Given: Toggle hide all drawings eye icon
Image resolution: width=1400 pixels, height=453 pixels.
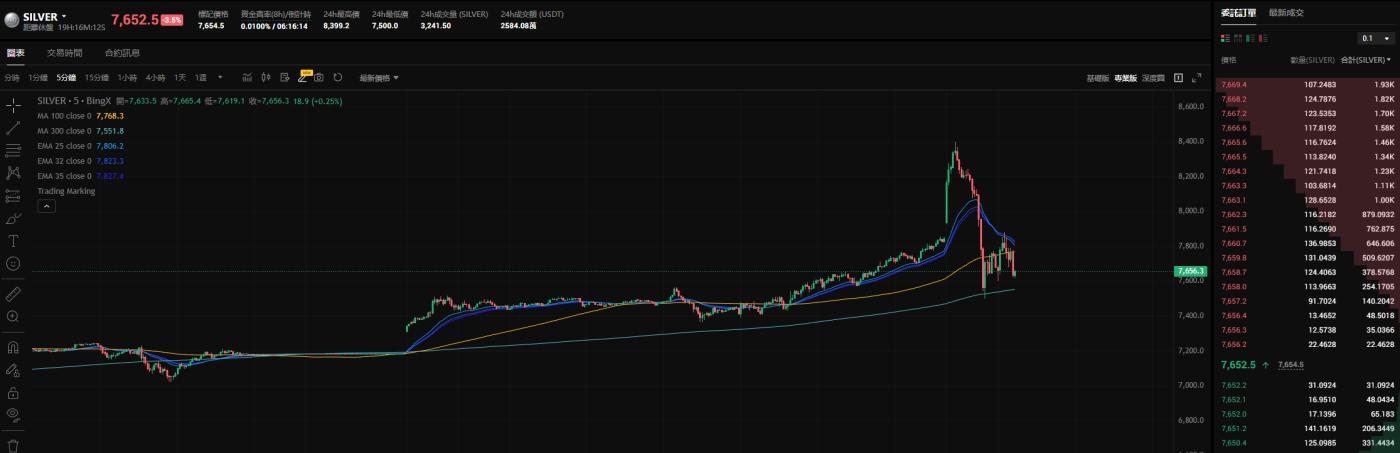Looking at the screenshot, I should 13,414.
